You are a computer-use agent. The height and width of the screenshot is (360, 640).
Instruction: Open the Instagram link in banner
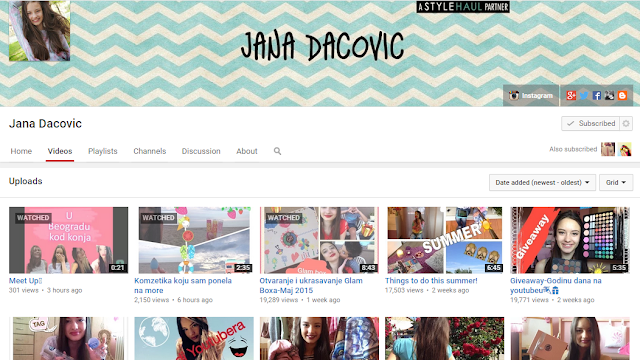(531, 96)
